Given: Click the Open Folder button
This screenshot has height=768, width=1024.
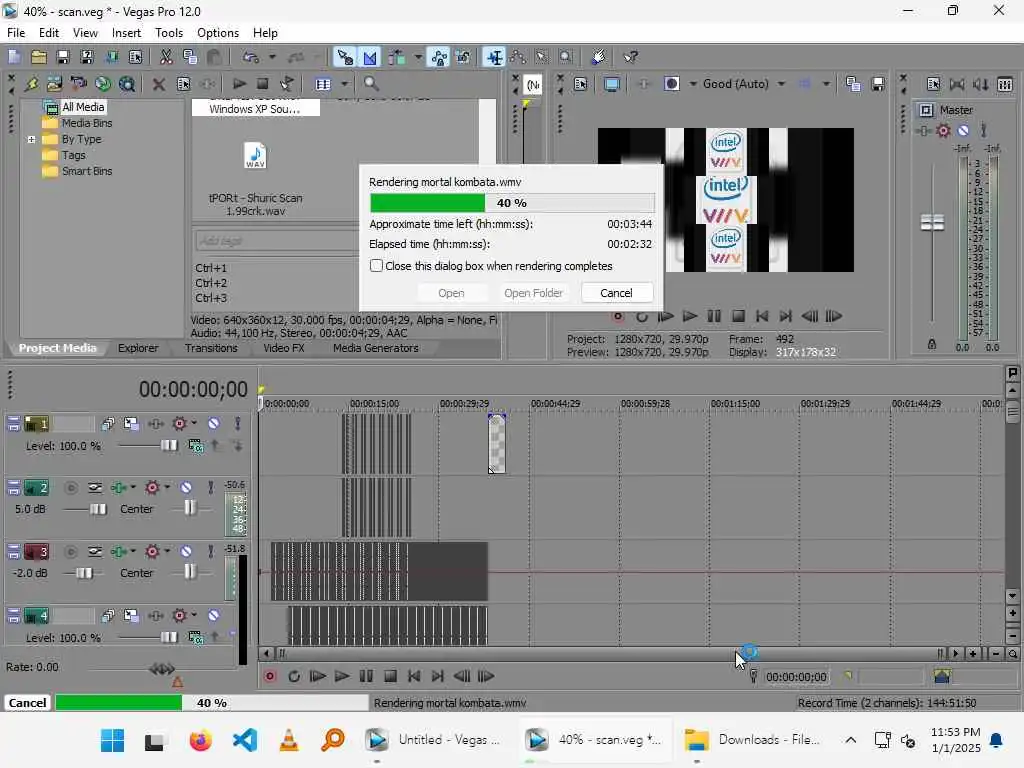Looking at the screenshot, I should tap(533, 293).
